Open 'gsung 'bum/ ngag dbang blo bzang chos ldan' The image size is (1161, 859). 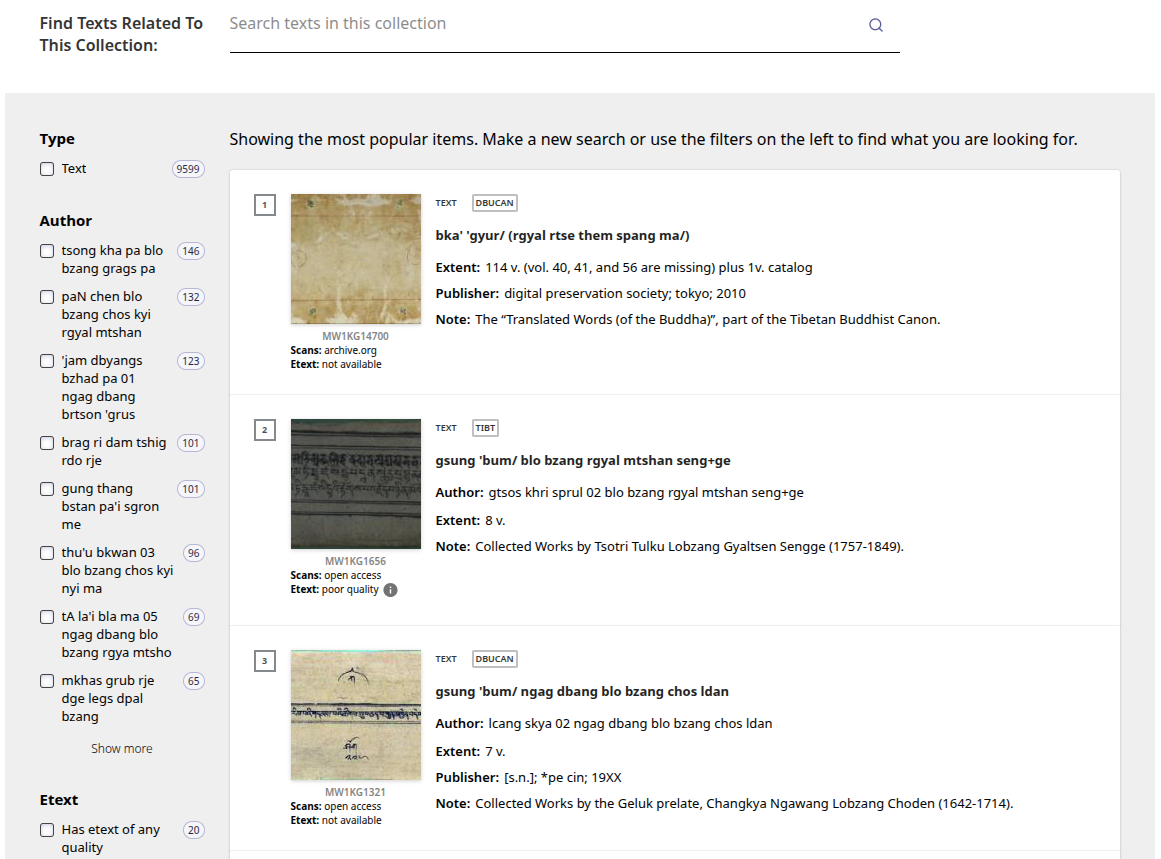tap(582, 691)
